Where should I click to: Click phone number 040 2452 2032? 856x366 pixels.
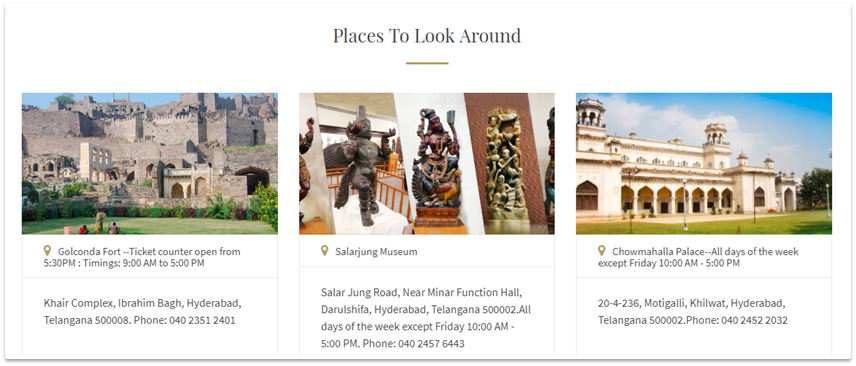point(754,320)
